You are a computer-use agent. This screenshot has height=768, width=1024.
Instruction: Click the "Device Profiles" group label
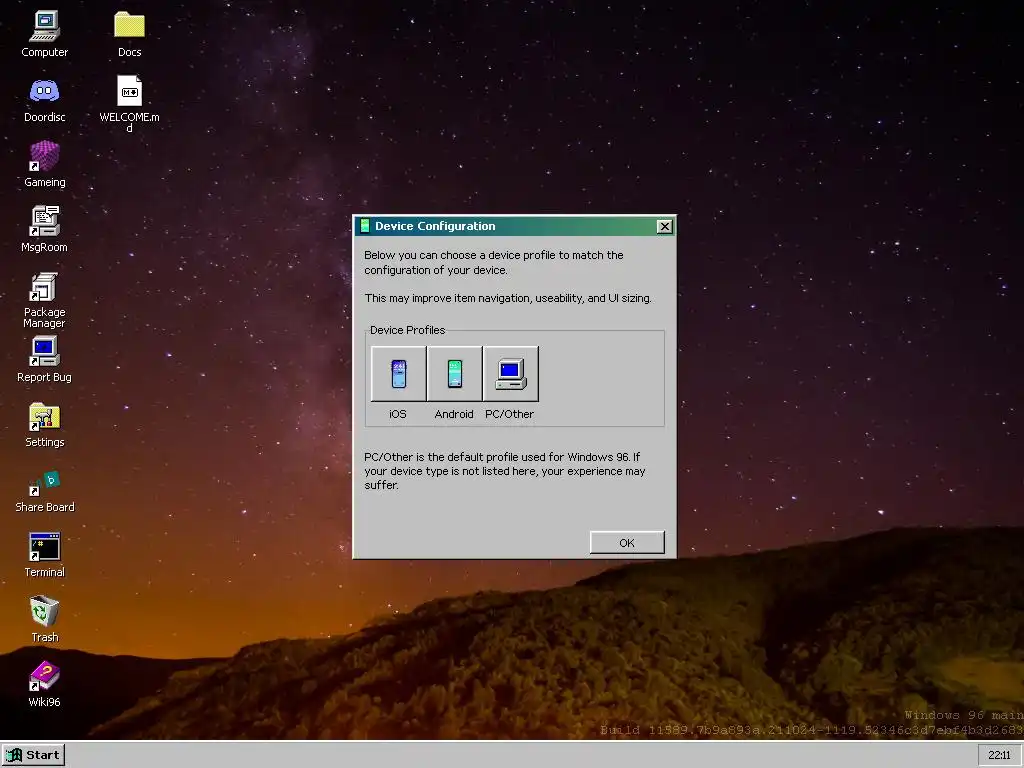(x=408, y=330)
